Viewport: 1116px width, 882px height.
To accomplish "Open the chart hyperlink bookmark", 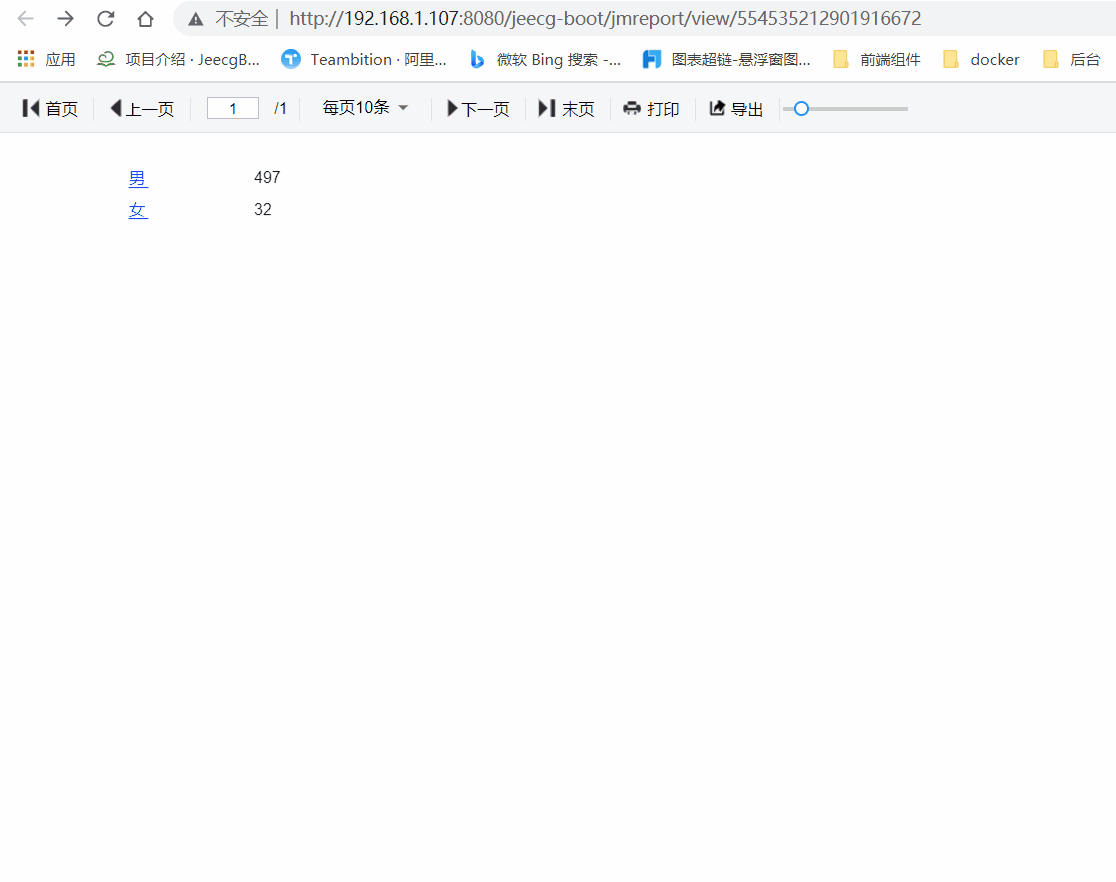I will click(727, 59).
